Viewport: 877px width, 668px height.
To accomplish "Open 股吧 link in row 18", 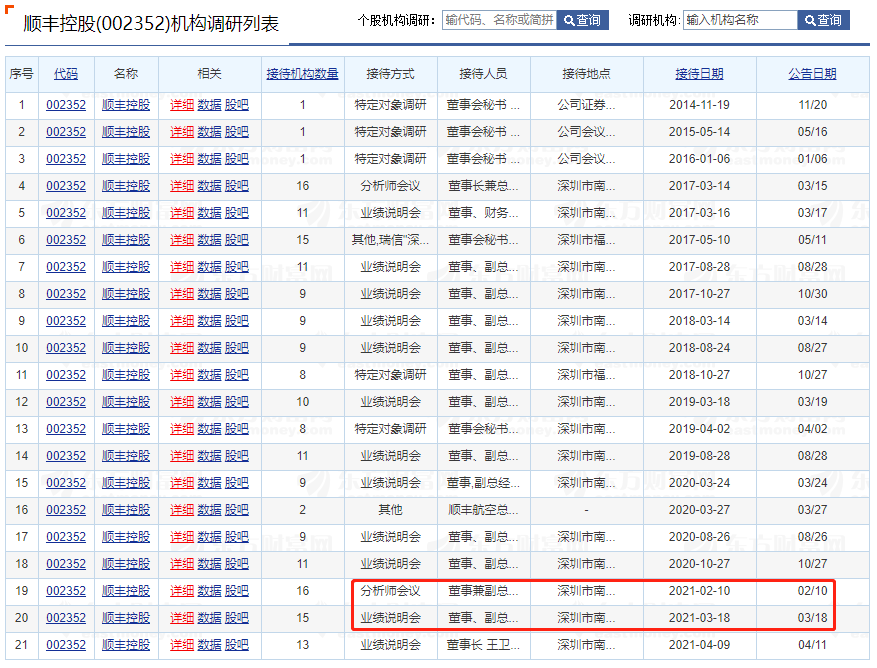I will pyautogui.click(x=237, y=564).
